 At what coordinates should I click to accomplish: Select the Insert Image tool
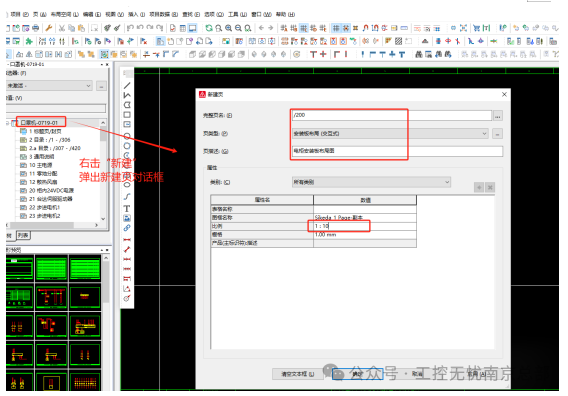coord(127,218)
